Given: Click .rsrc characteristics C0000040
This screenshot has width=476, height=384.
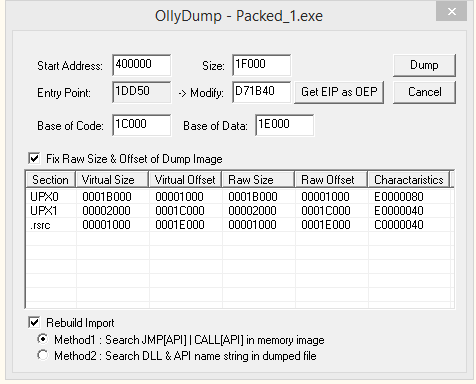Looking at the screenshot, I should (x=399, y=225).
